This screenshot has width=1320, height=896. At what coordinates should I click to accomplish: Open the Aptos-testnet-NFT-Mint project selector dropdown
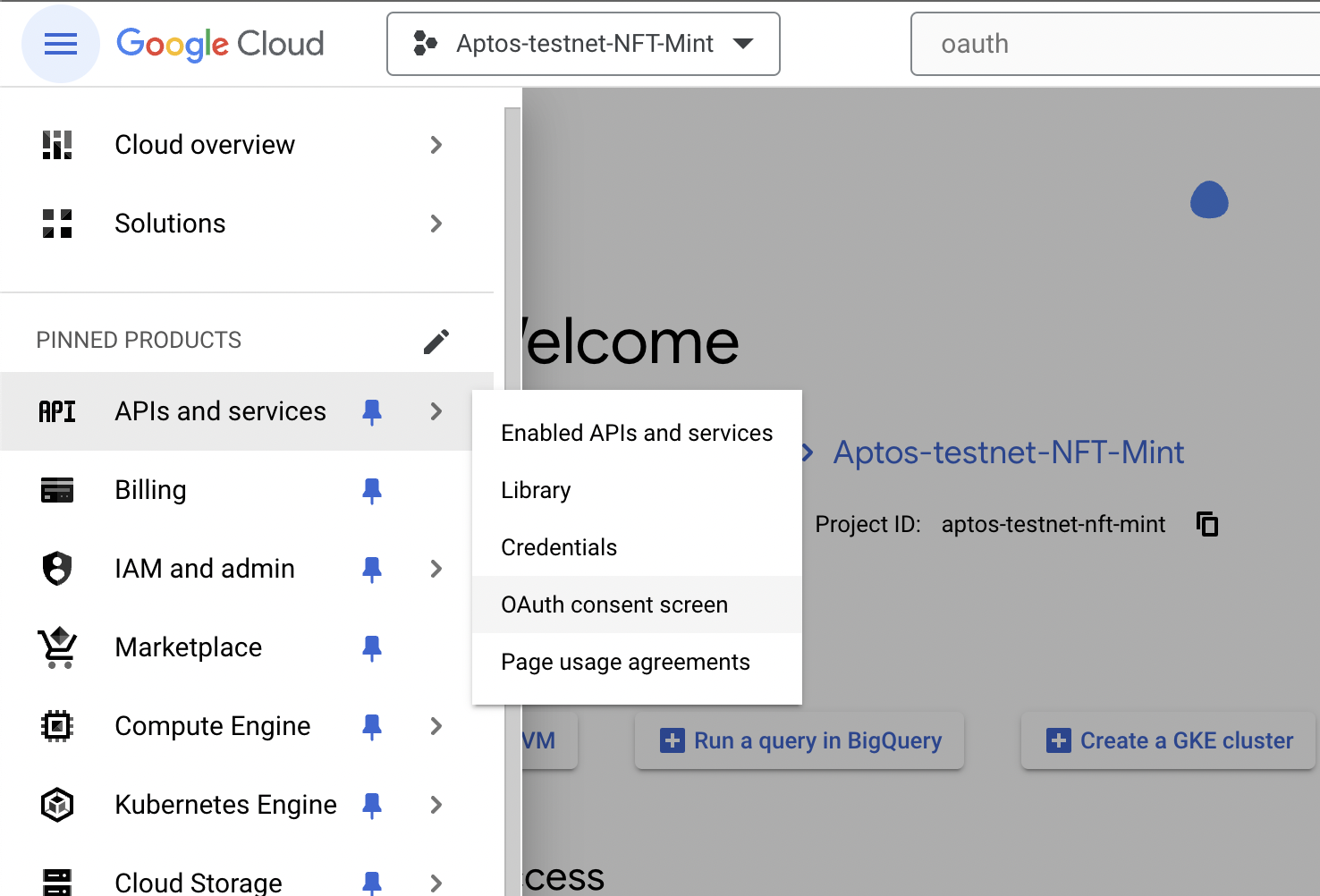(583, 44)
